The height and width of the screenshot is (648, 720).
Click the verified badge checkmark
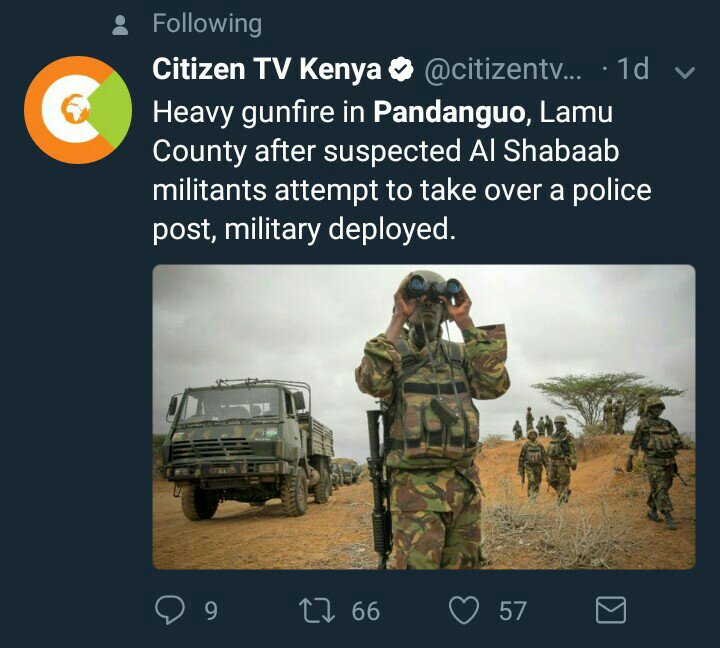click(x=401, y=69)
